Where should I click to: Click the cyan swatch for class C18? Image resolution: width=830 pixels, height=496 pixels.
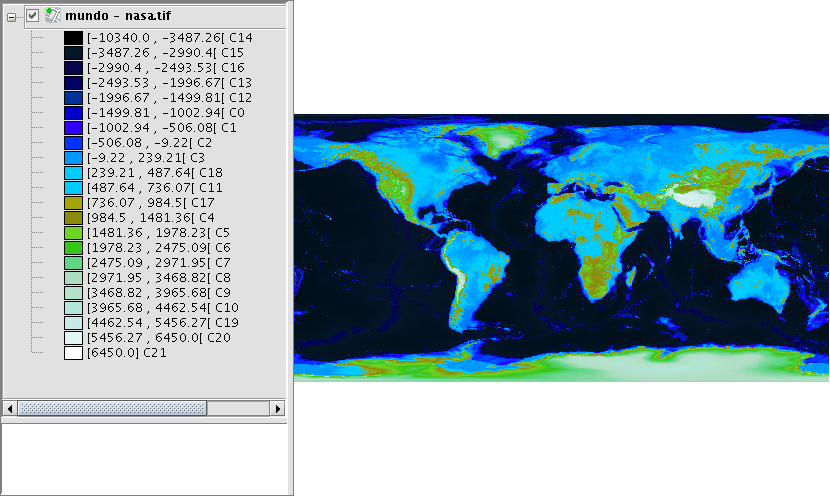point(74,173)
